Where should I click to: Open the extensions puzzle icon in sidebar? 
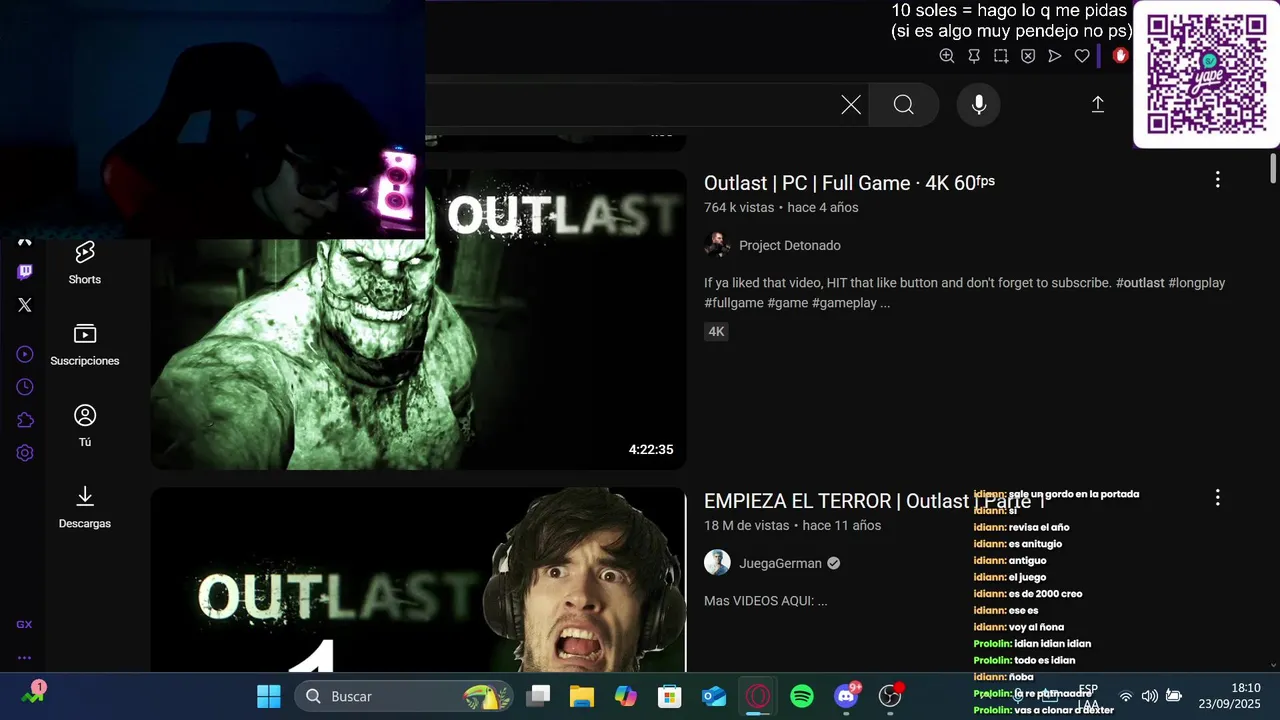tap(25, 420)
